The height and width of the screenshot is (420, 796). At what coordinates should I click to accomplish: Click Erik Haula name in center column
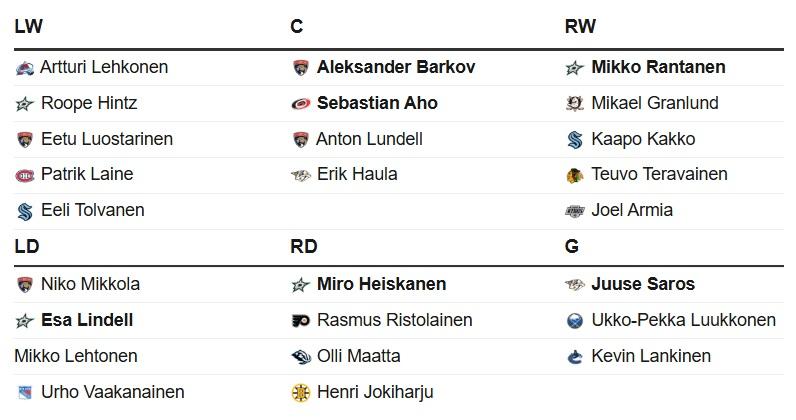pos(357,174)
